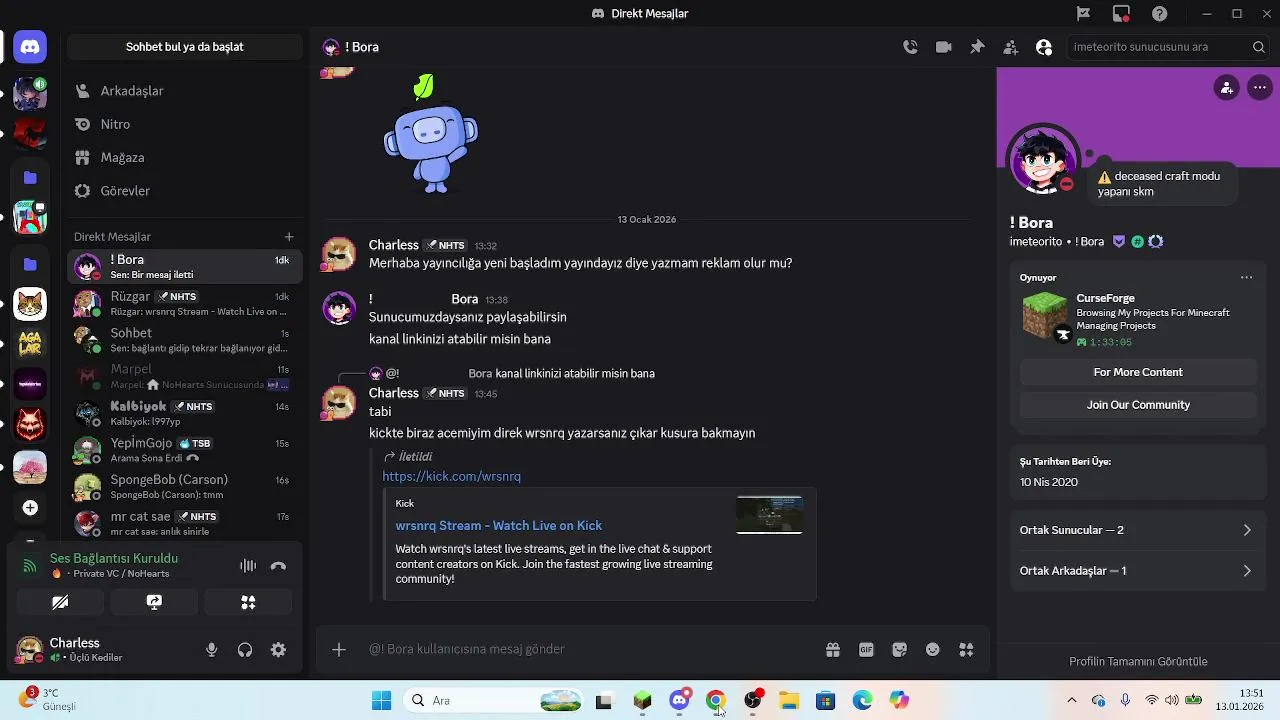Viewport: 1280px width, 720px height.
Task: Open the Marpel direct message
Action: click(x=185, y=377)
